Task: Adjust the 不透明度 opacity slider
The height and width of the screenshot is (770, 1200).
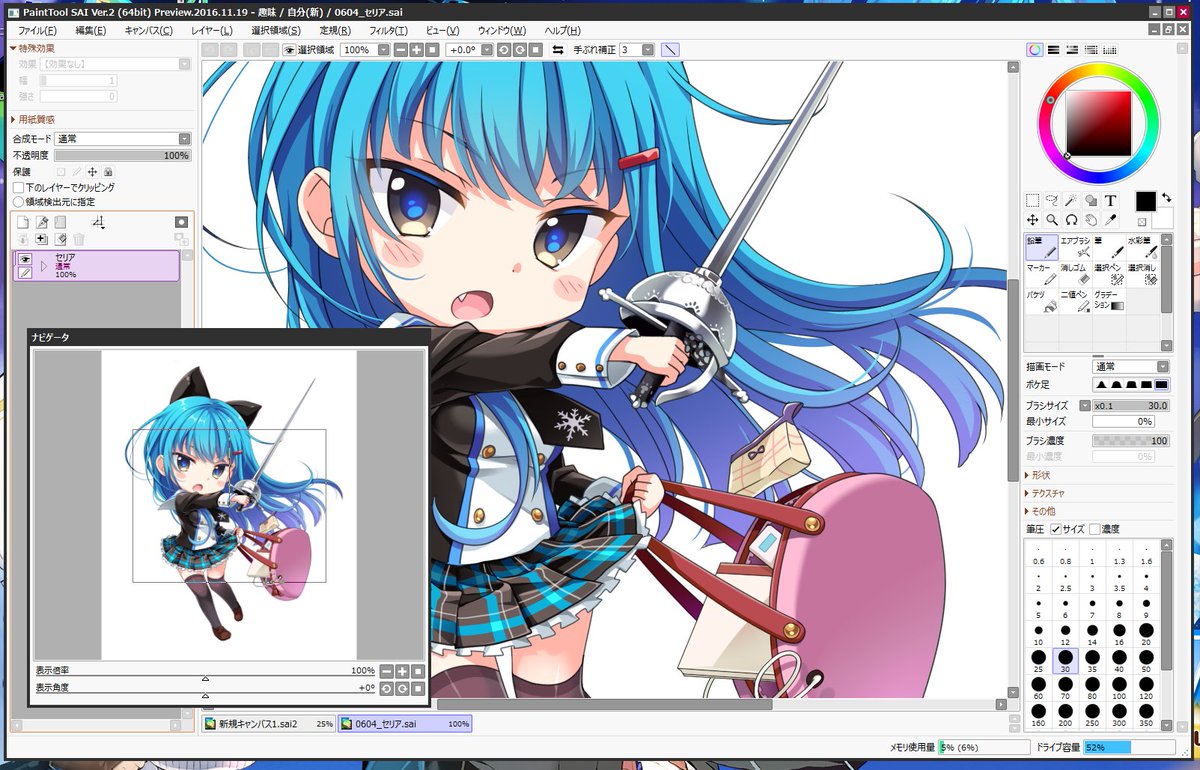Action: 122,155
